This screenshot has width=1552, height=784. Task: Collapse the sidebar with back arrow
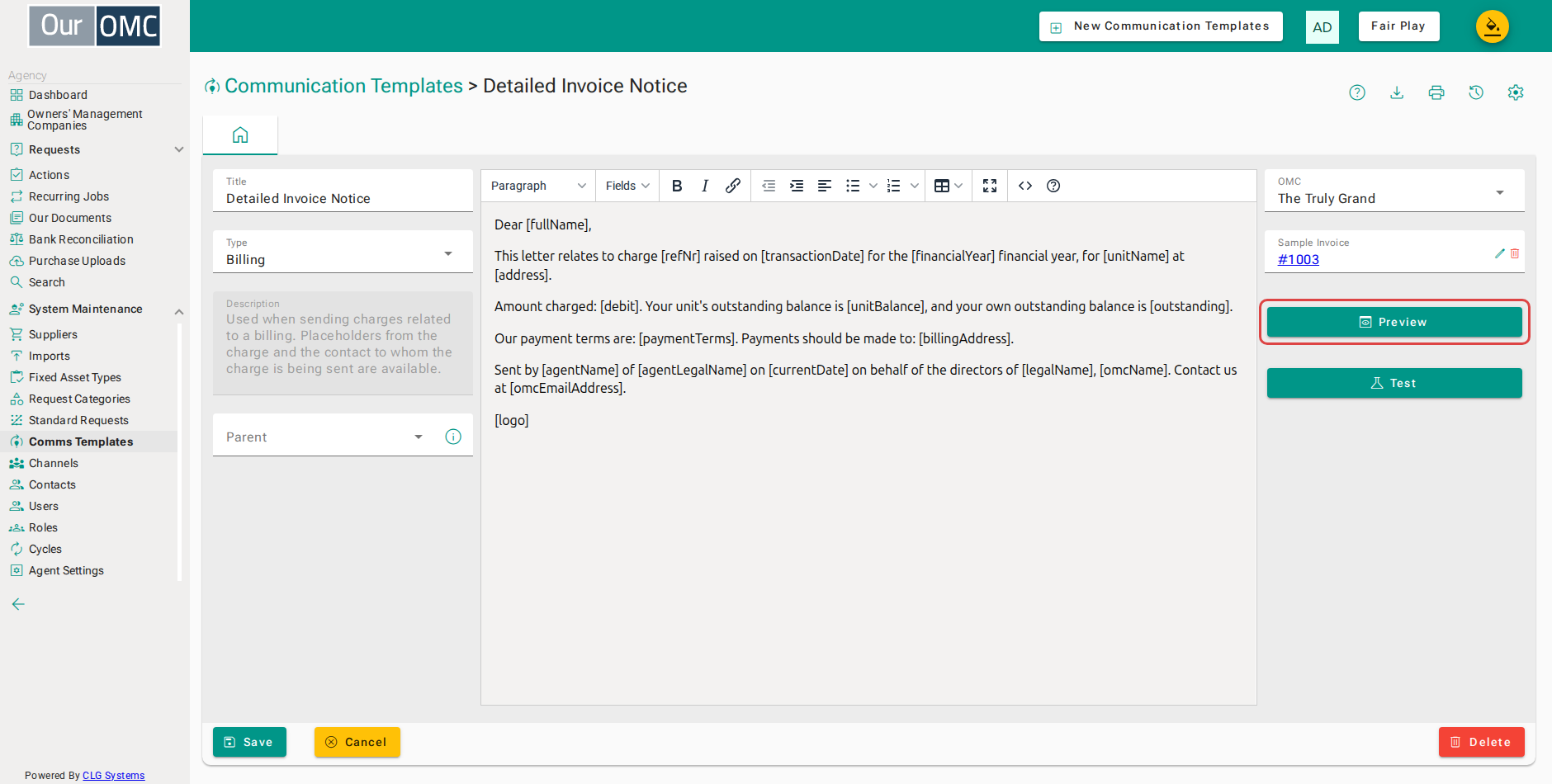click(x=18, y=604)
